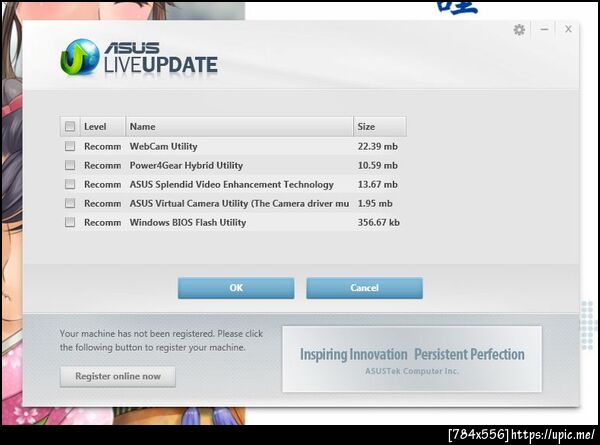This screenshot has width=600, height=445.
Task: Open the settings gear icon
Action: tap(519, 29)
